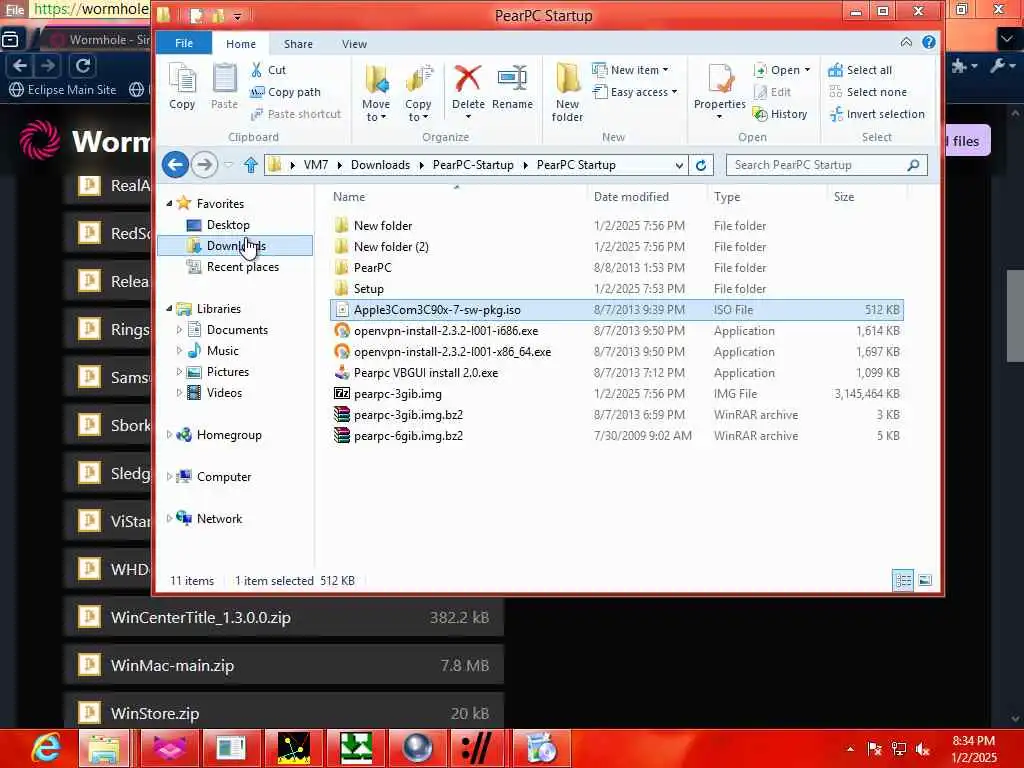Open the New item dropdown
The image size is (1024, 768).
630,70
